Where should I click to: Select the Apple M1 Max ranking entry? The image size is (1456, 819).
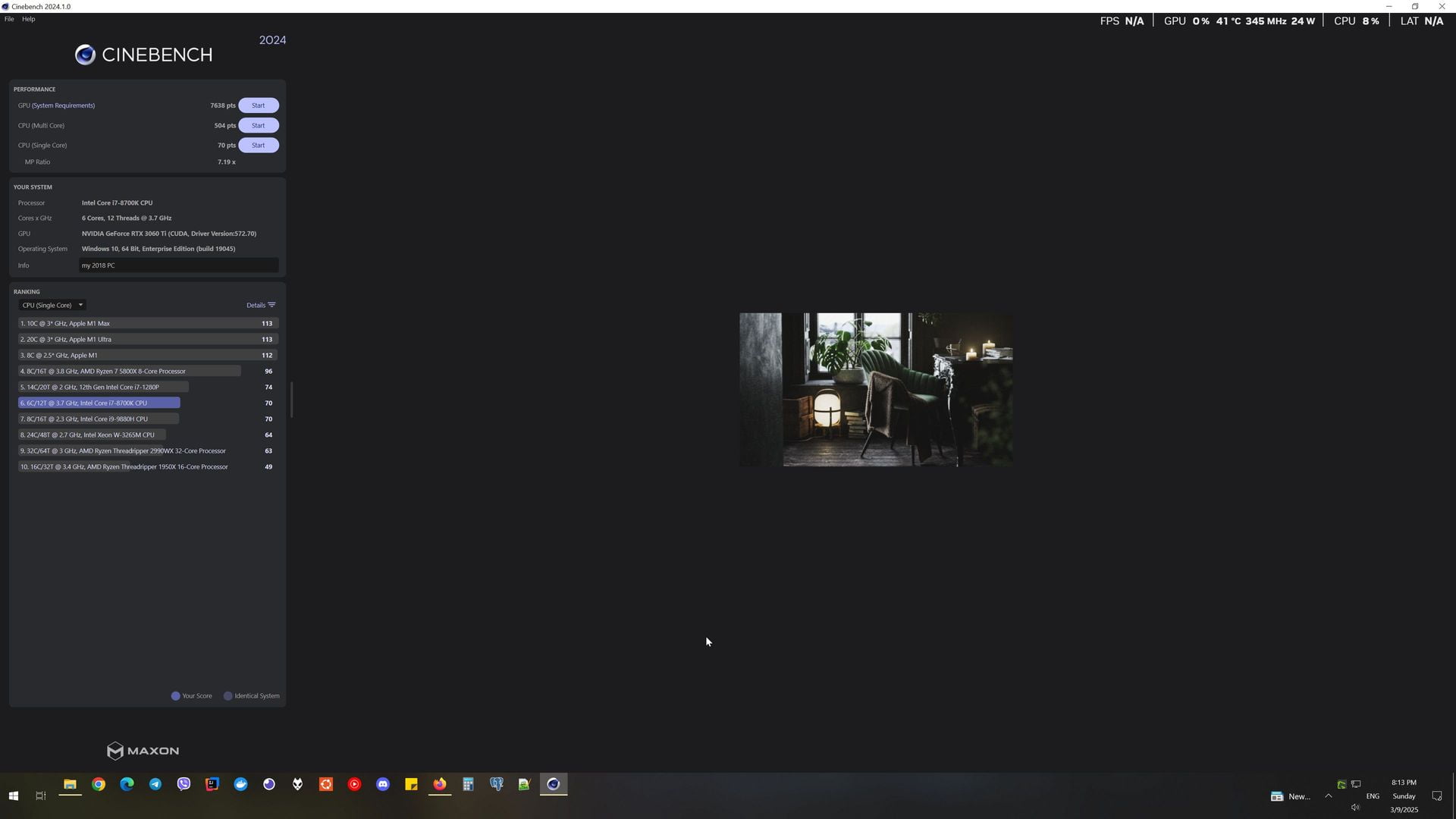pos(148,323)
